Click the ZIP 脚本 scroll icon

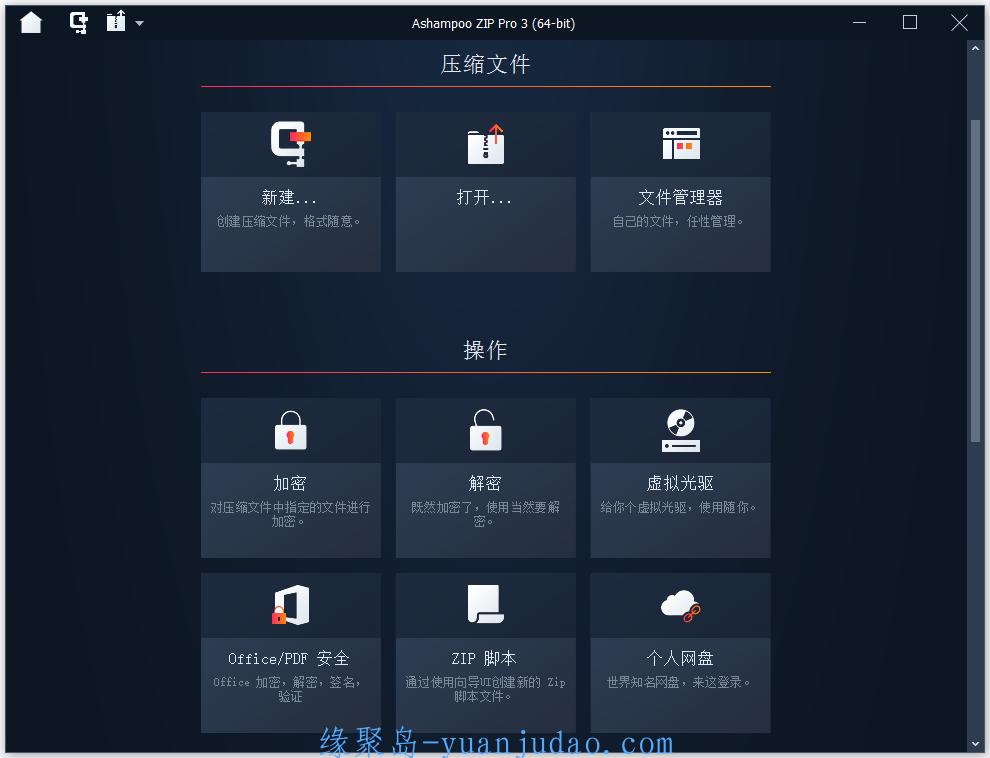486,604
